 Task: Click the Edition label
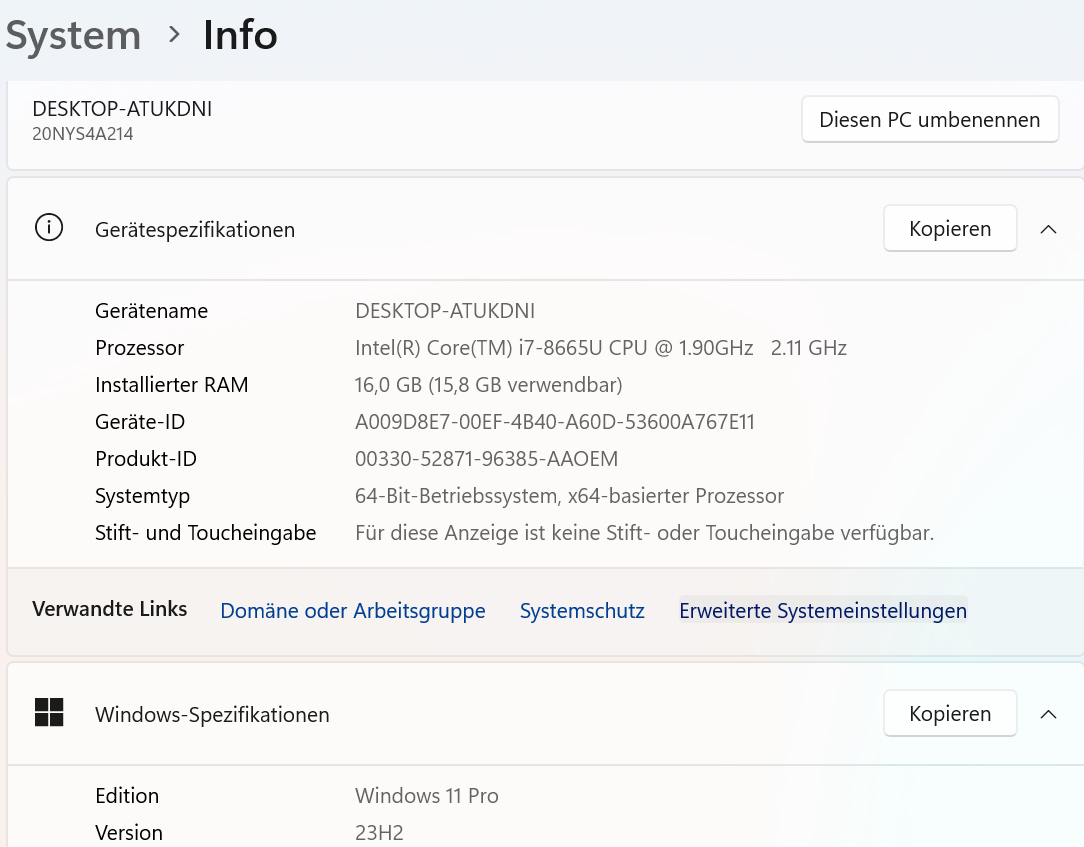127,796
